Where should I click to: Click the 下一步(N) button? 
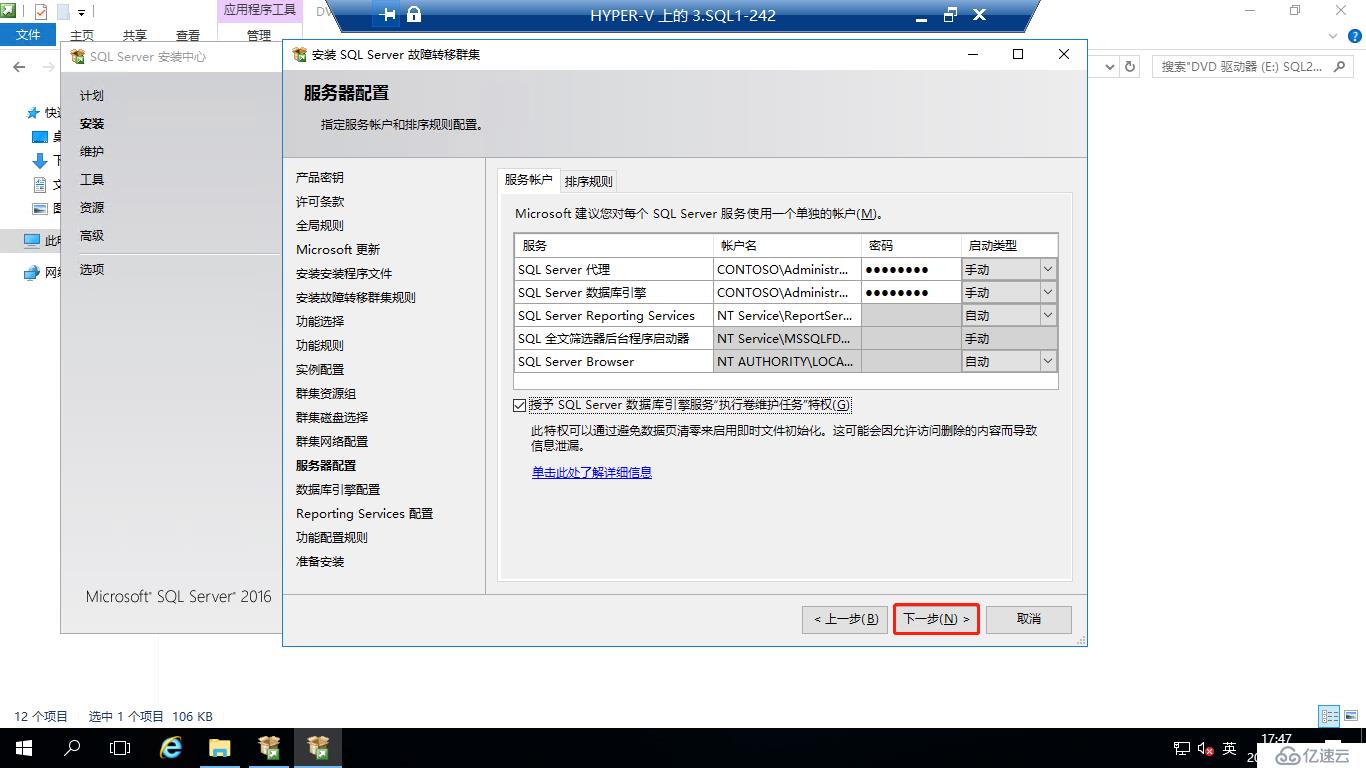pos(936,619)
